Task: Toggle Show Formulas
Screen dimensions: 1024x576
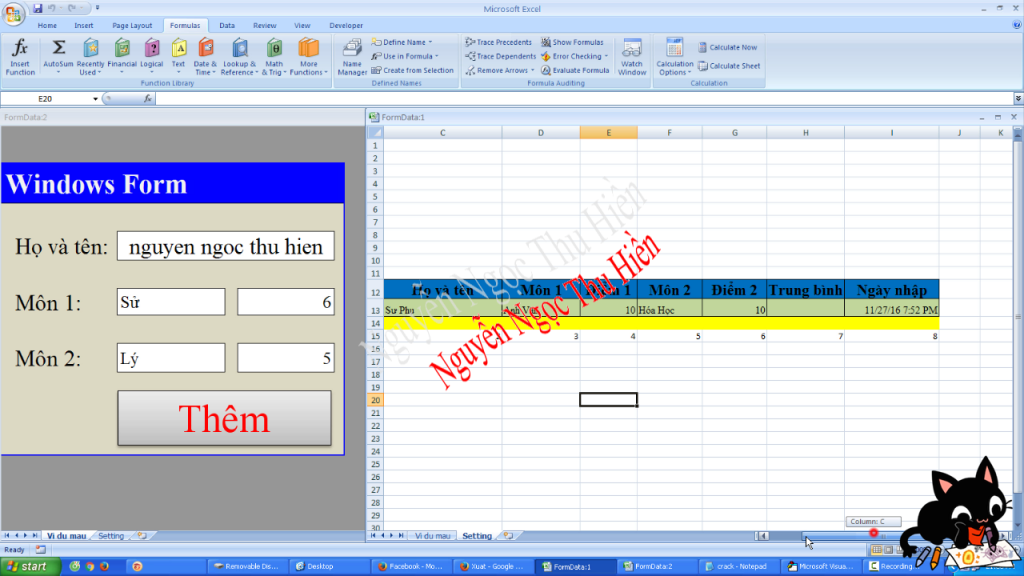Action: 572,43
